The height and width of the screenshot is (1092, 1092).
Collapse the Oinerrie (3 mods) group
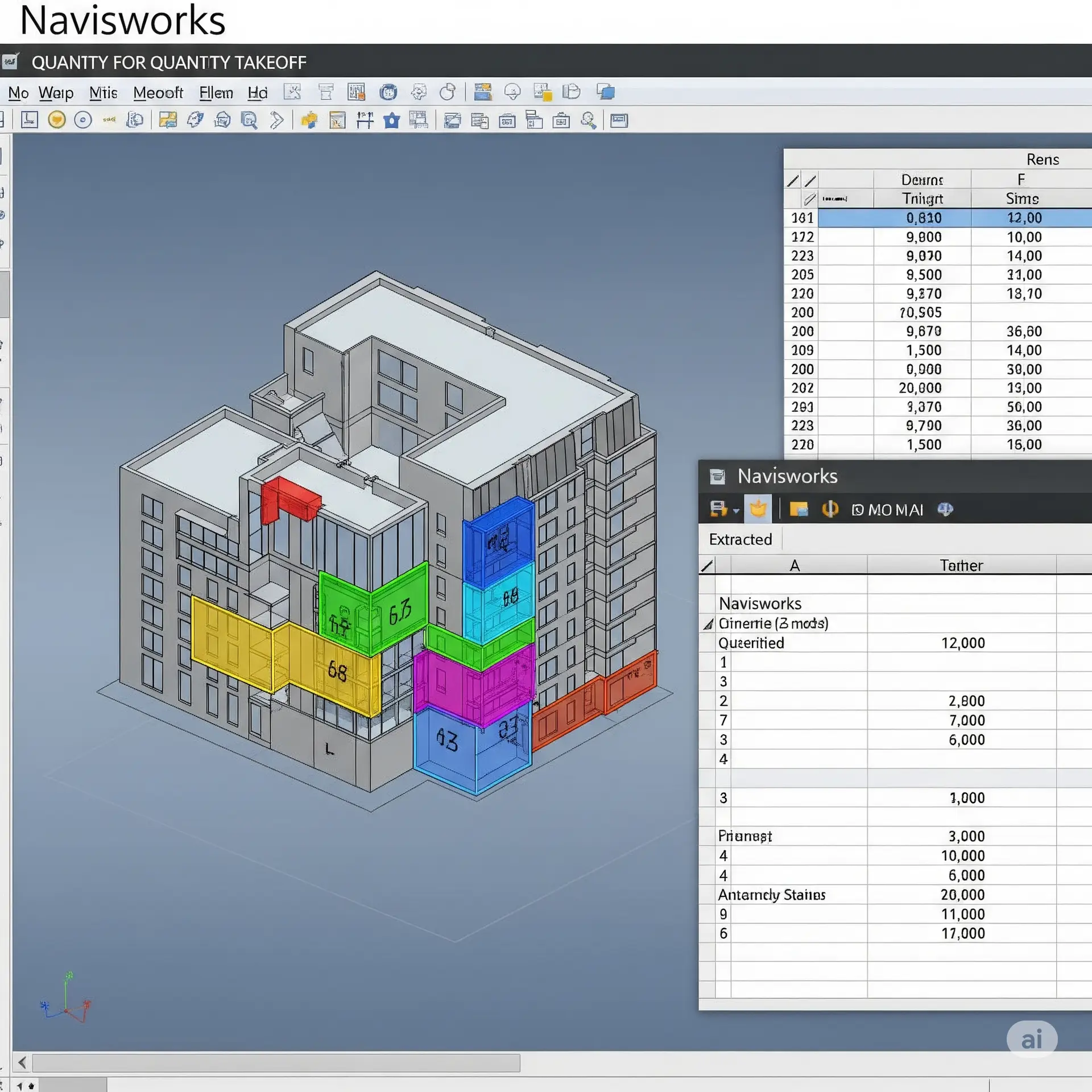[708, 624]
